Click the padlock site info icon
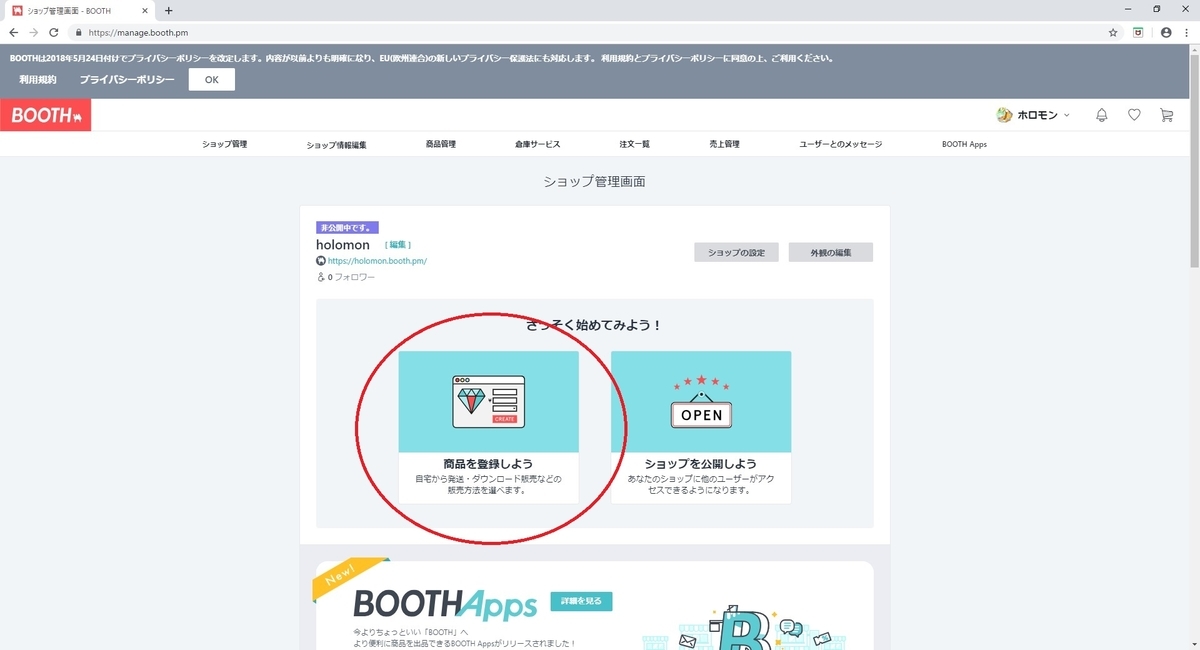This screenshot has height=650, width=1200. (80, 32)
